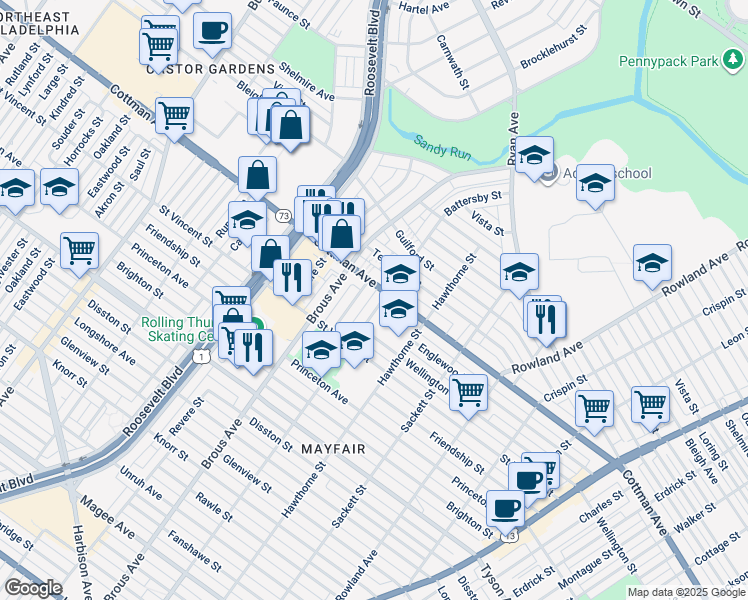Select the restaurant marker by Rolling Thunder Skating Center

253,350
